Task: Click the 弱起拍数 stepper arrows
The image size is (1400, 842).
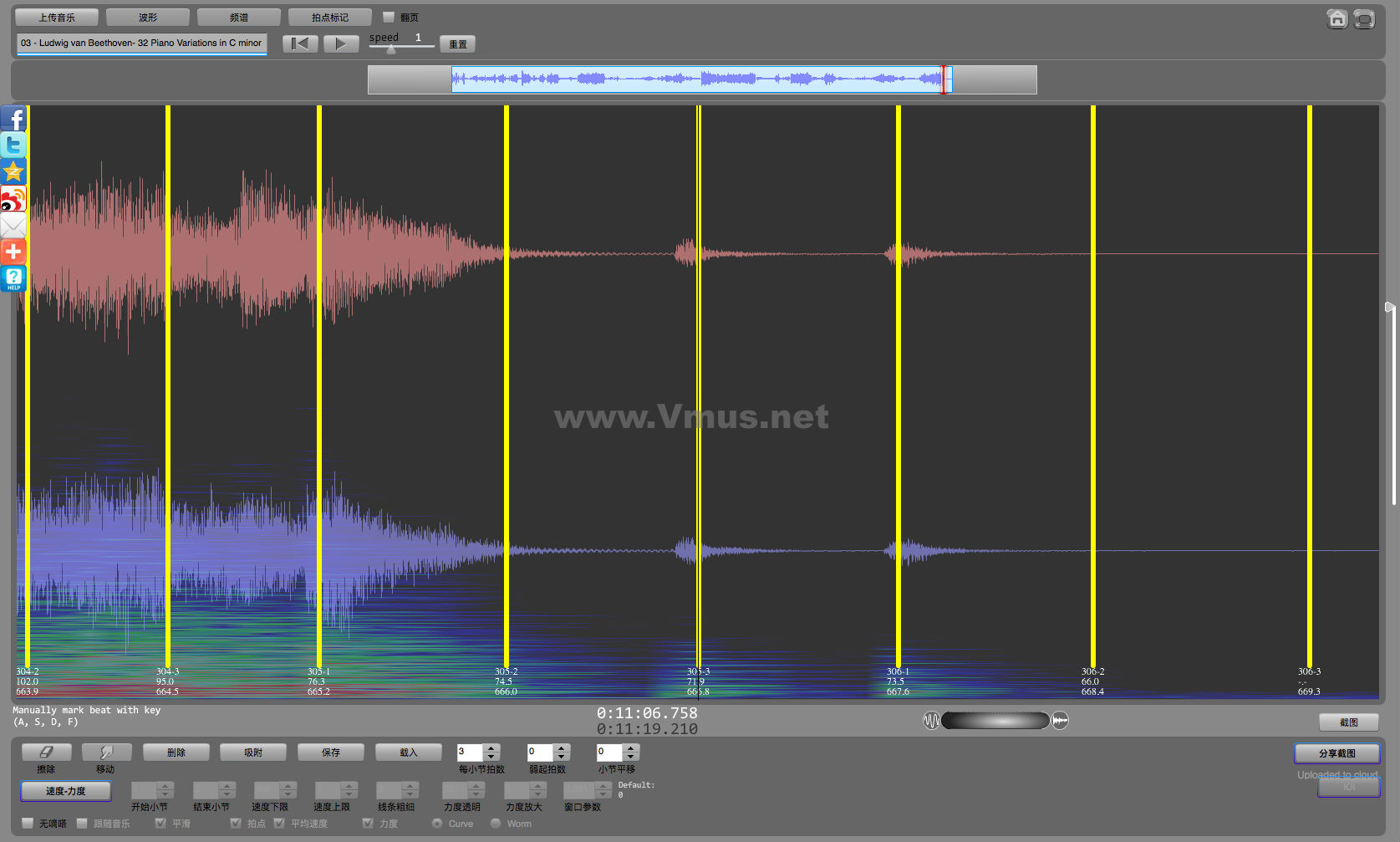Action: [562, 752]
